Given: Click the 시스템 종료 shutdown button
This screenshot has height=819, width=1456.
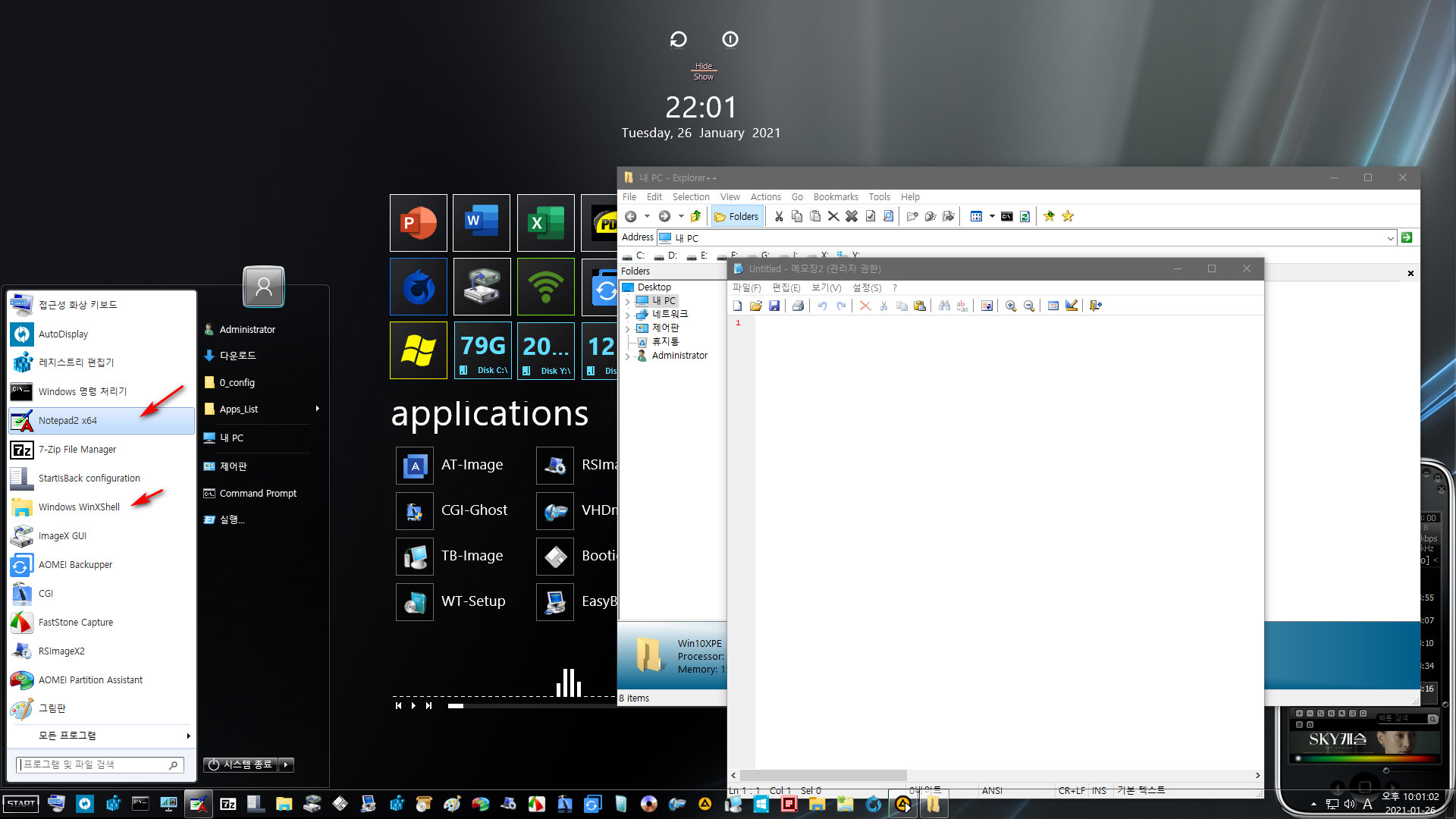Looking at the screenshot, I should [x=240, y=764].
